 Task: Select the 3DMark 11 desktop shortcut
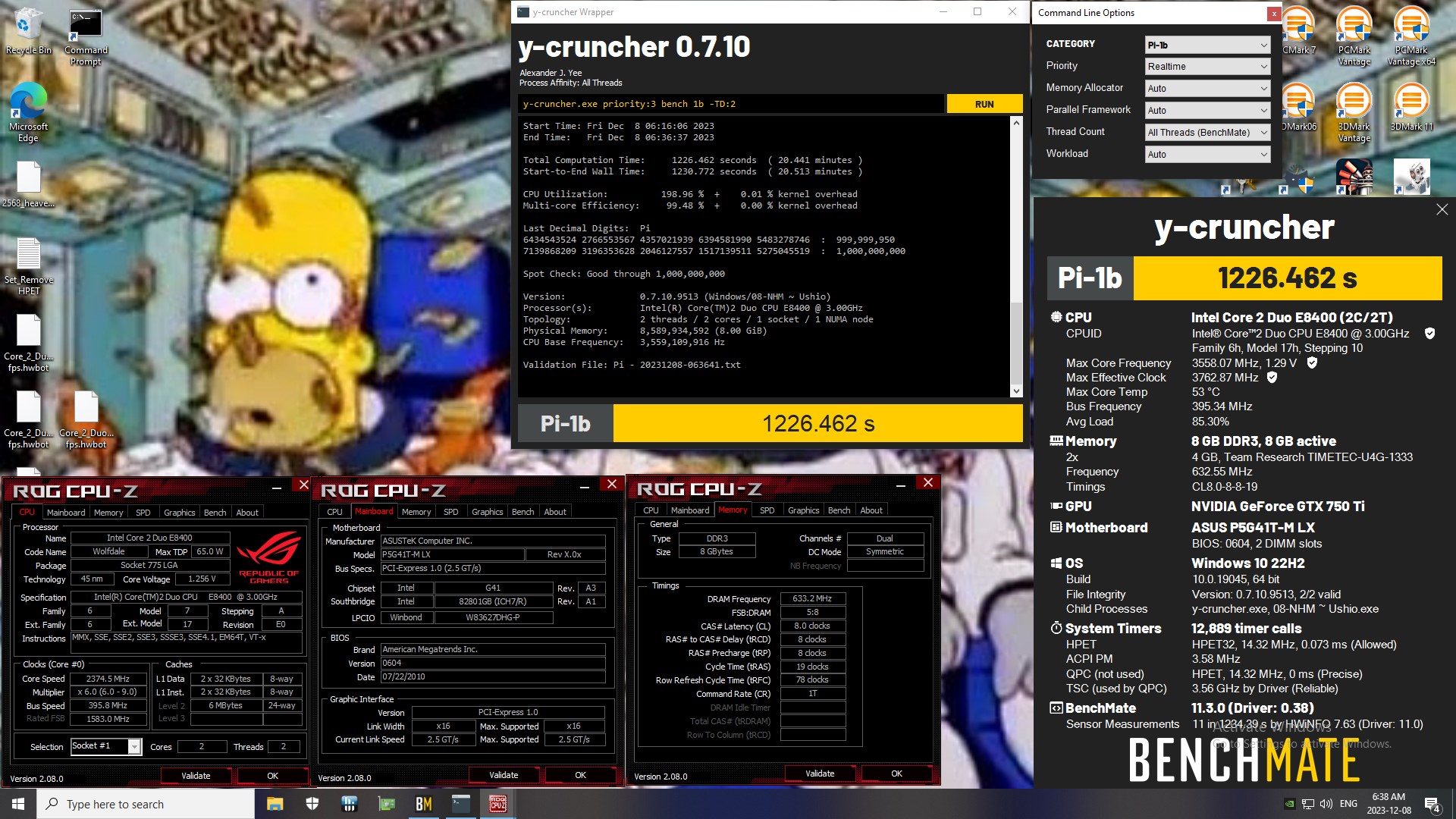click(1411, 107)
